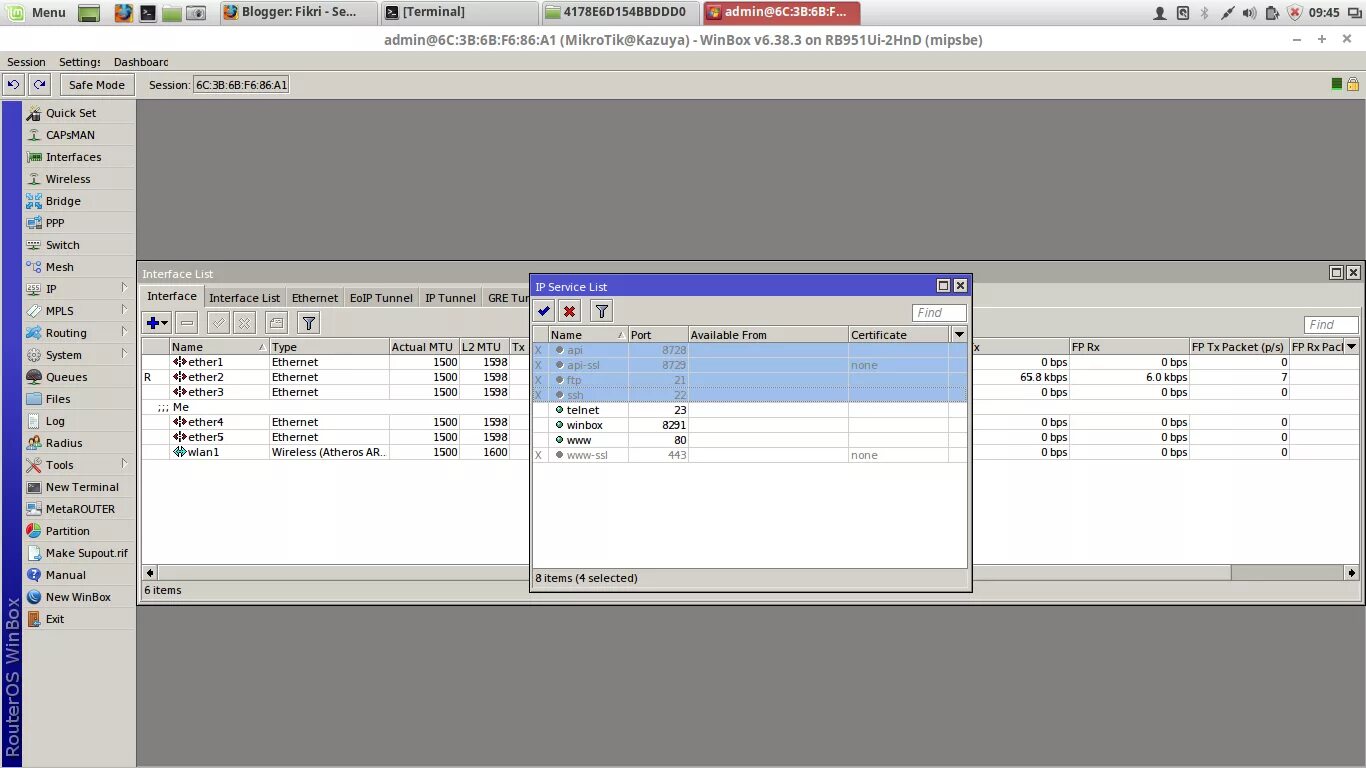Open Settings menu

(80, 62)
